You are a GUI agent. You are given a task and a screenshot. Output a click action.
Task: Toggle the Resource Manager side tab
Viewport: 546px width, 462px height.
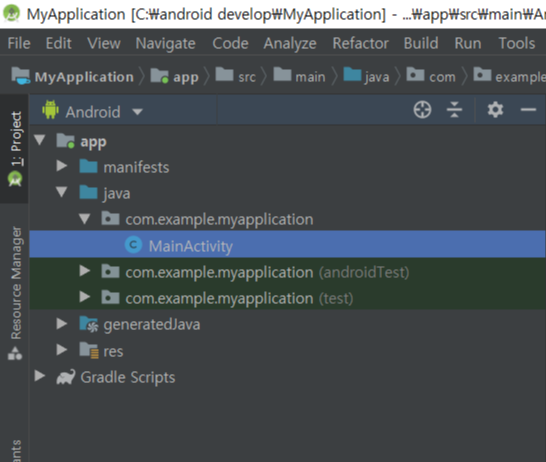(15, 293)
